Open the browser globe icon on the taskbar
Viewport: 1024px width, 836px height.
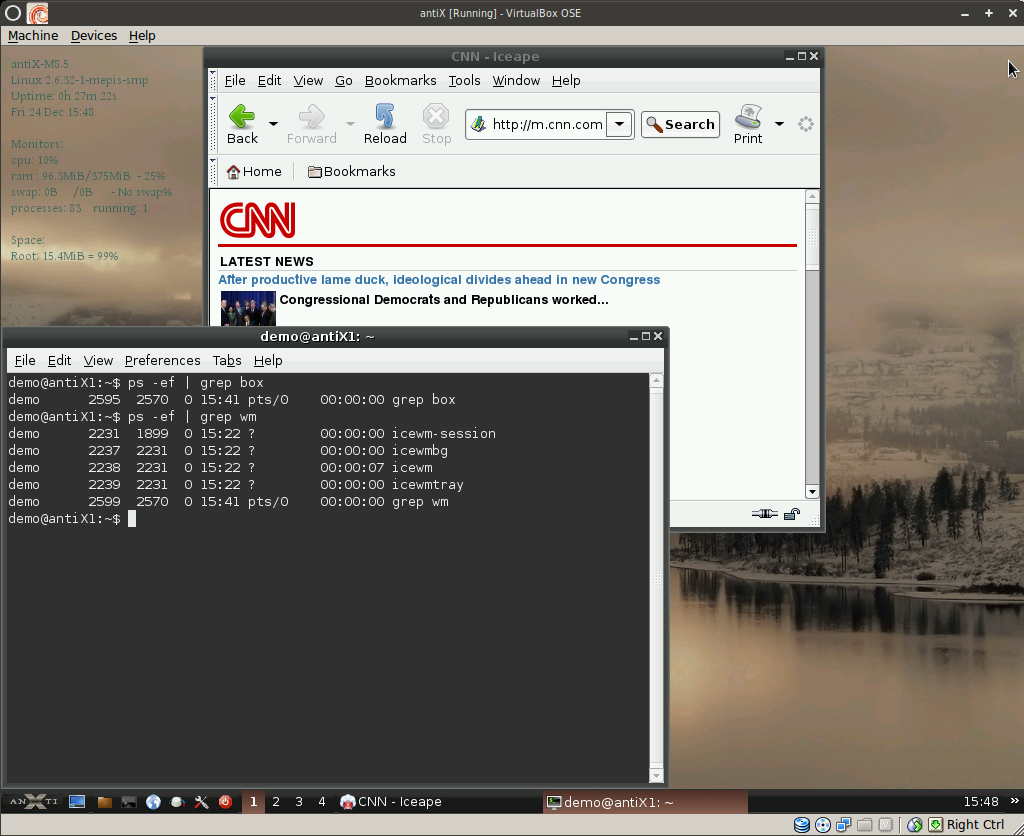pos(153,801)
